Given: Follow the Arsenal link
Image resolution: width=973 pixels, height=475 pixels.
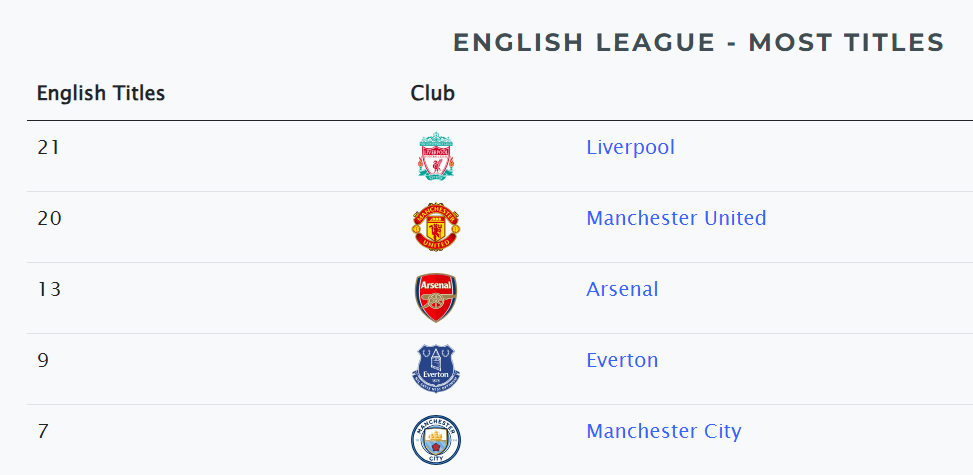Looking at the screenshot, I should [622, 289].
